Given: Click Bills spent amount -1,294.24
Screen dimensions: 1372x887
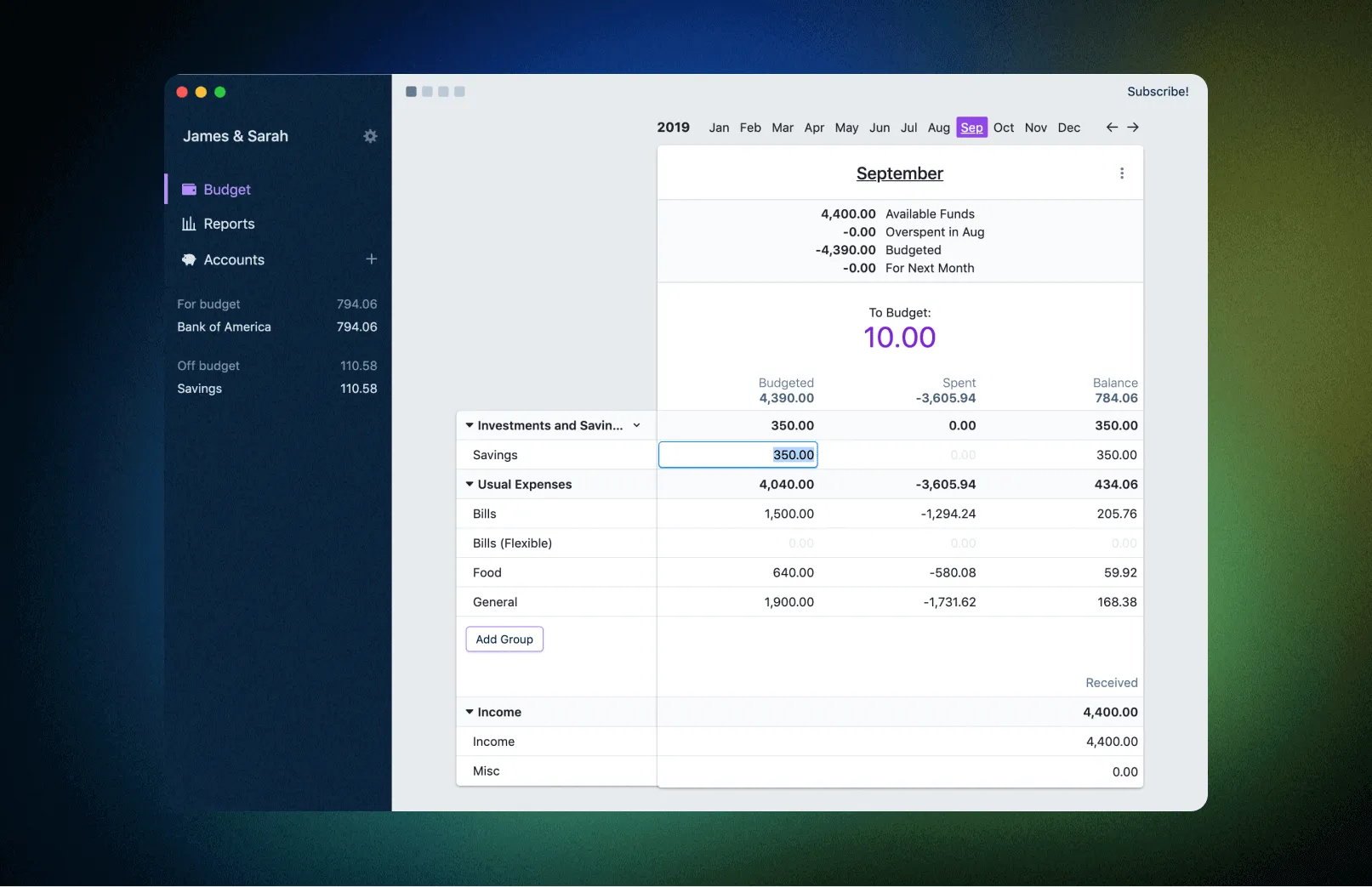Looking at the screenshot, I should [948, 514].
